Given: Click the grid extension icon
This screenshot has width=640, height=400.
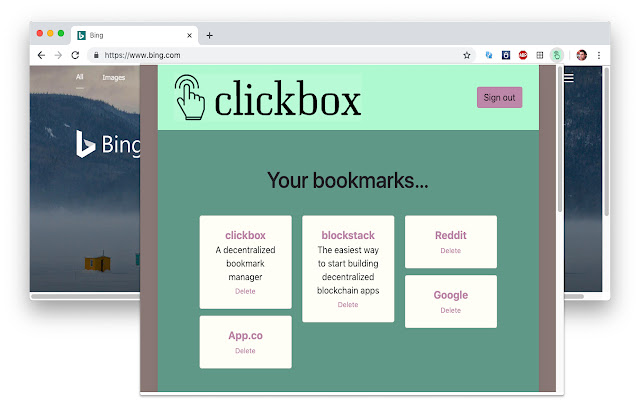Looking at the screenshot, I should pos(540,55).
